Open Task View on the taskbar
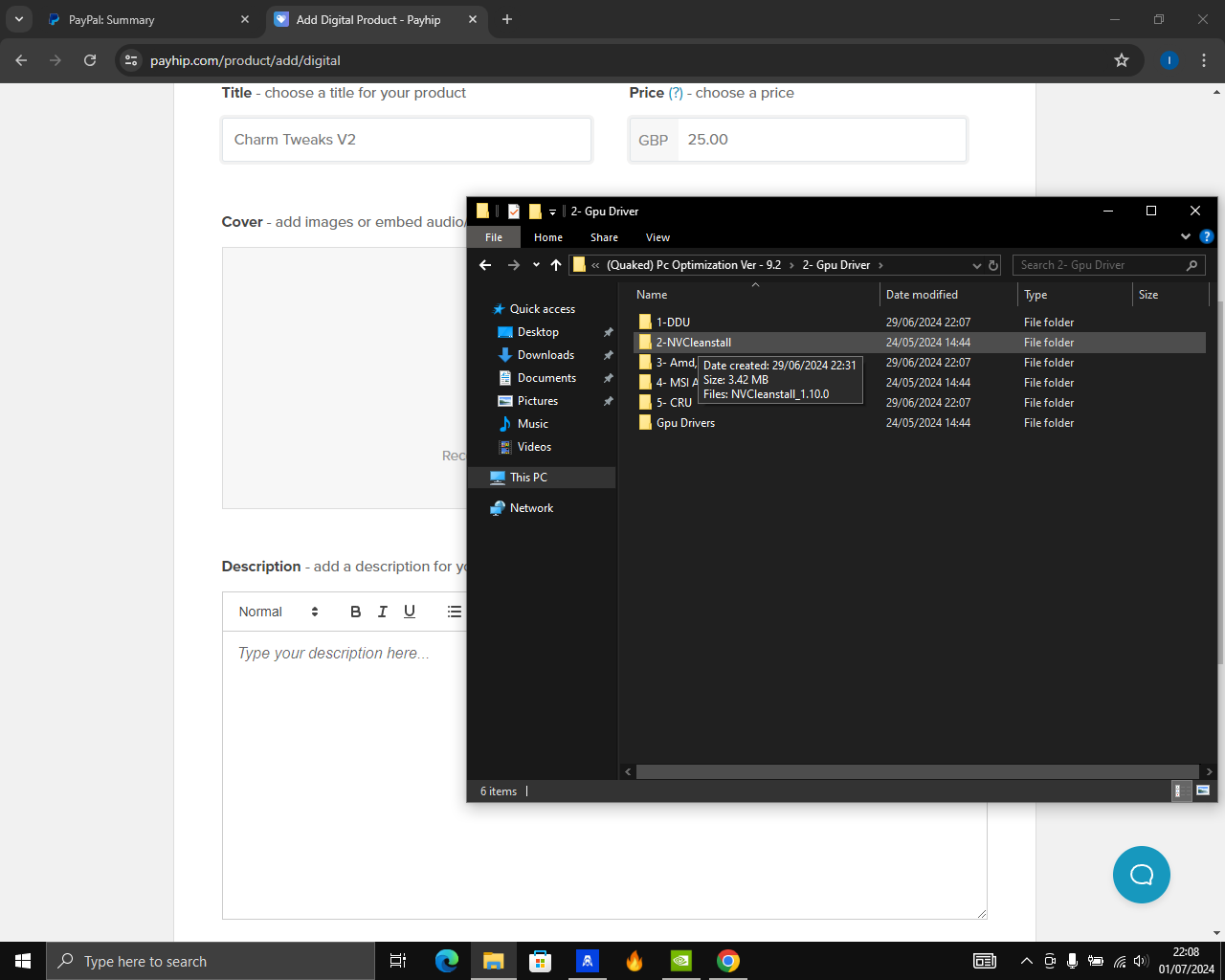This screenshot has height=980, width=1225. [398, 961]
